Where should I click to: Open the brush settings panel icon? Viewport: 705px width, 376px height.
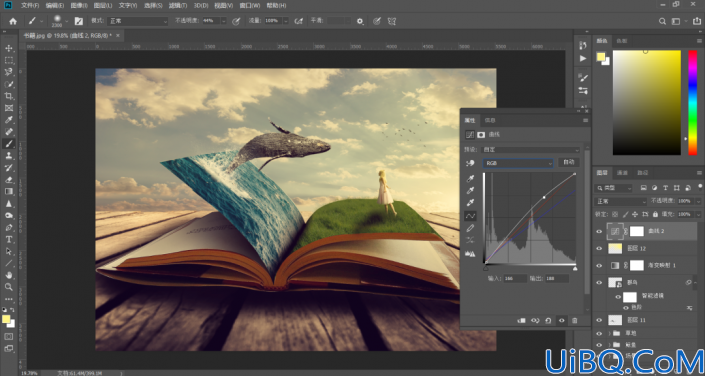[79, 21]
